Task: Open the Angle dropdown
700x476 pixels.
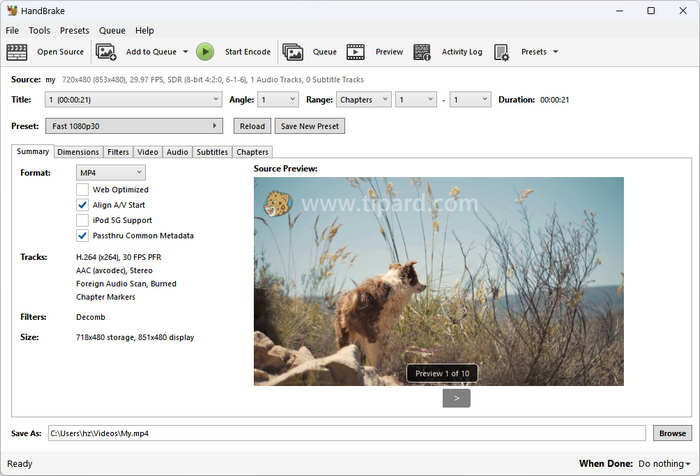Action: pyautogui.click(x=278, y=100)
